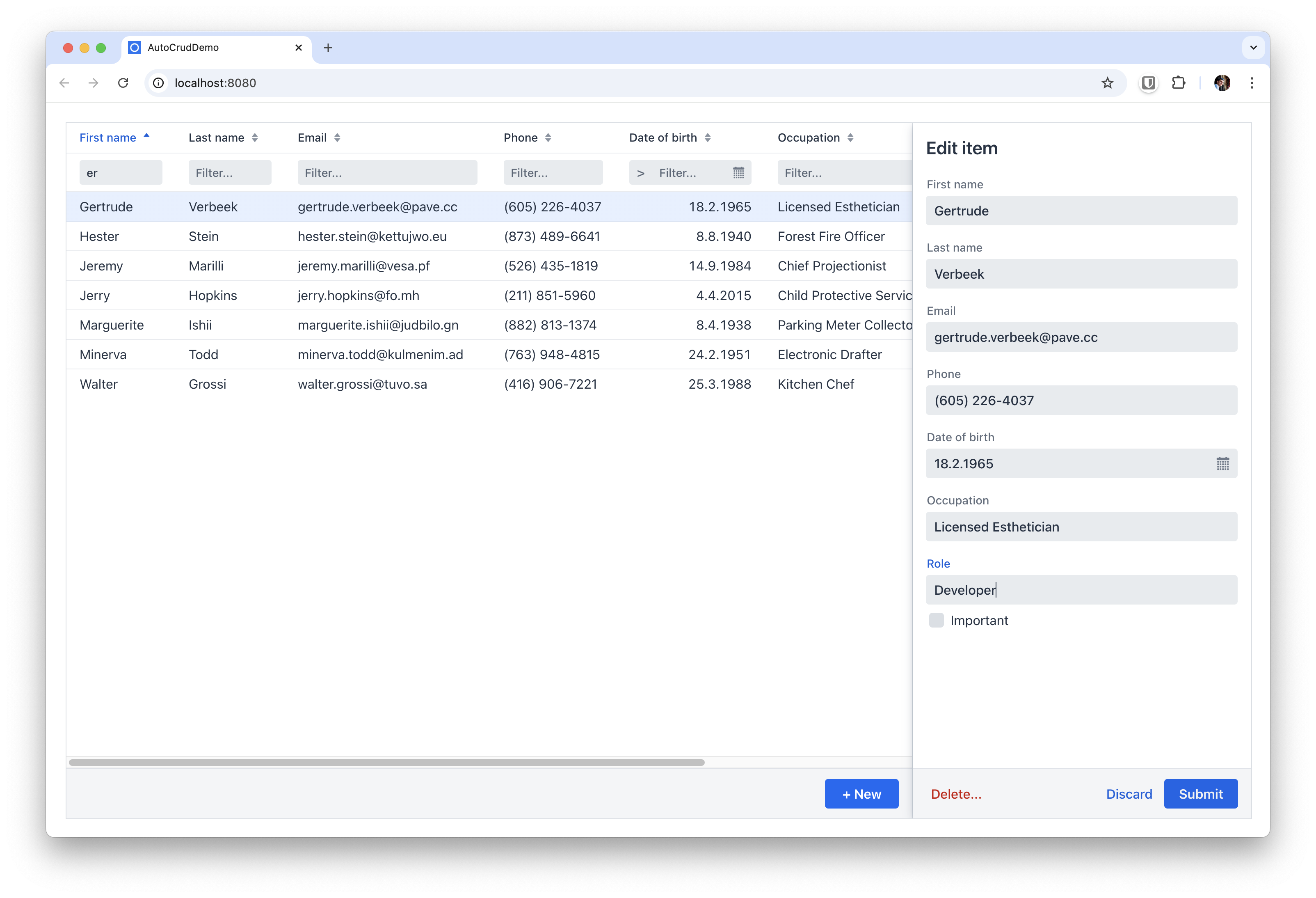Viewport: 1316px width, 898px height.
Task: Reload the page
Action: point(123,83)
